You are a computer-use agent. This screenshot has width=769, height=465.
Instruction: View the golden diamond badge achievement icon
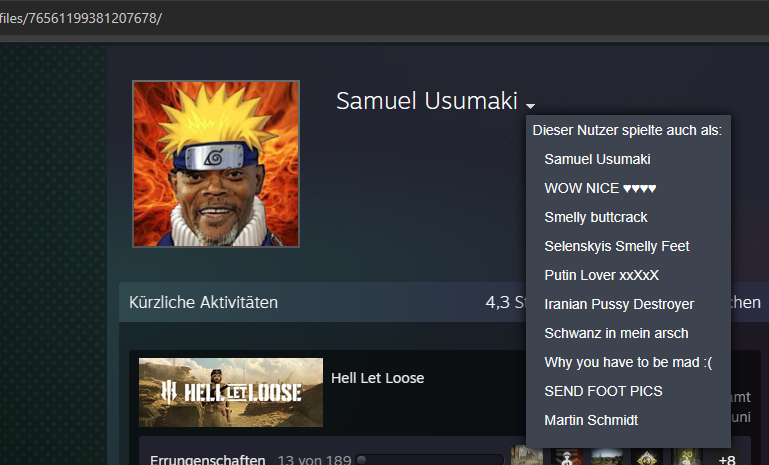(x=647, y=456)
